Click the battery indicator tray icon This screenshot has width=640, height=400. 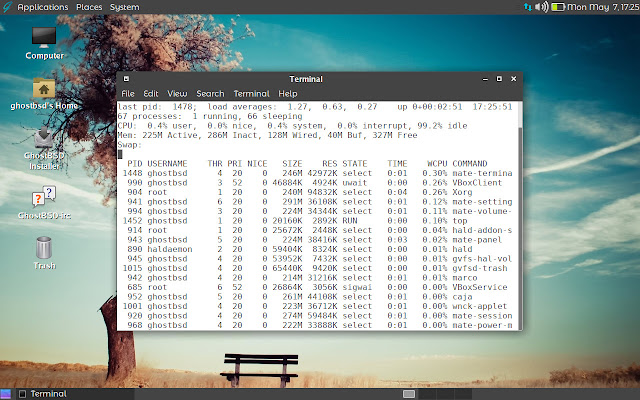[x=558, y=7]
